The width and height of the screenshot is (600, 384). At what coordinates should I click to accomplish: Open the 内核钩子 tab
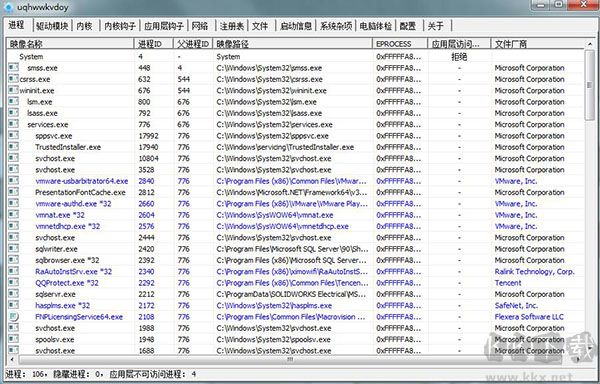click(x=120, y=26)
